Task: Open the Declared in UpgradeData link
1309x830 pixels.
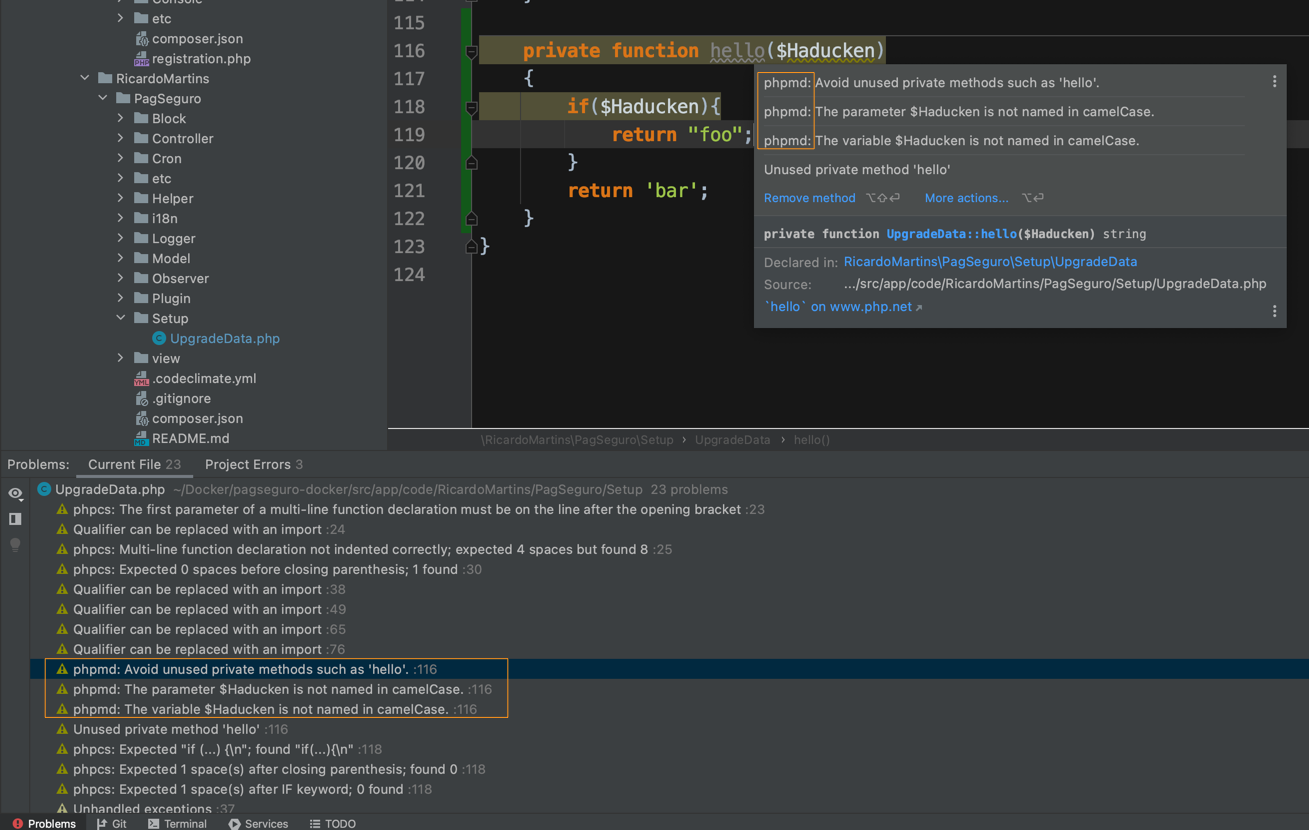Action: coord(990,262)
